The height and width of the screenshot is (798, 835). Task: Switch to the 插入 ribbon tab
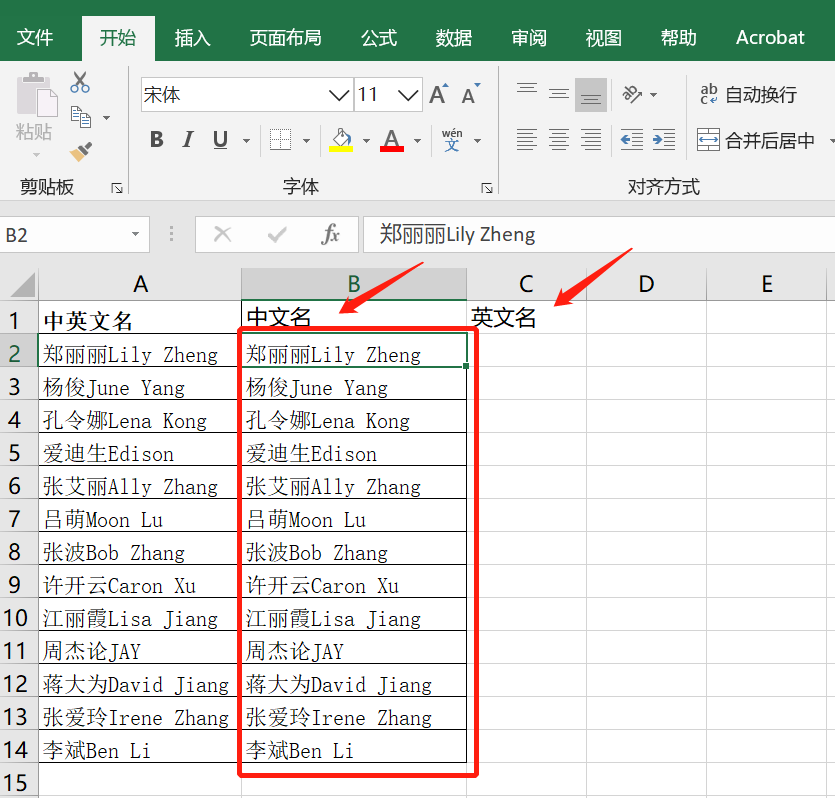[192, 37]
